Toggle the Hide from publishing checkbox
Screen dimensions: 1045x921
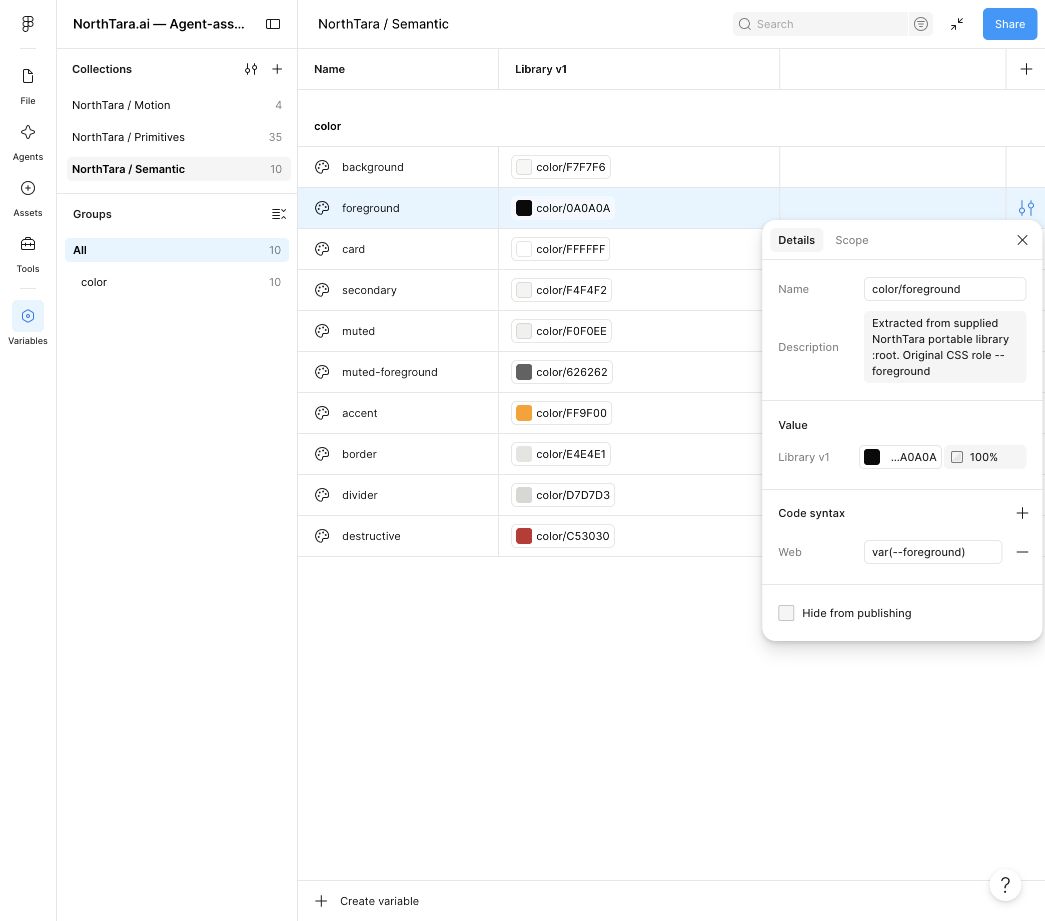pos(786,612)
